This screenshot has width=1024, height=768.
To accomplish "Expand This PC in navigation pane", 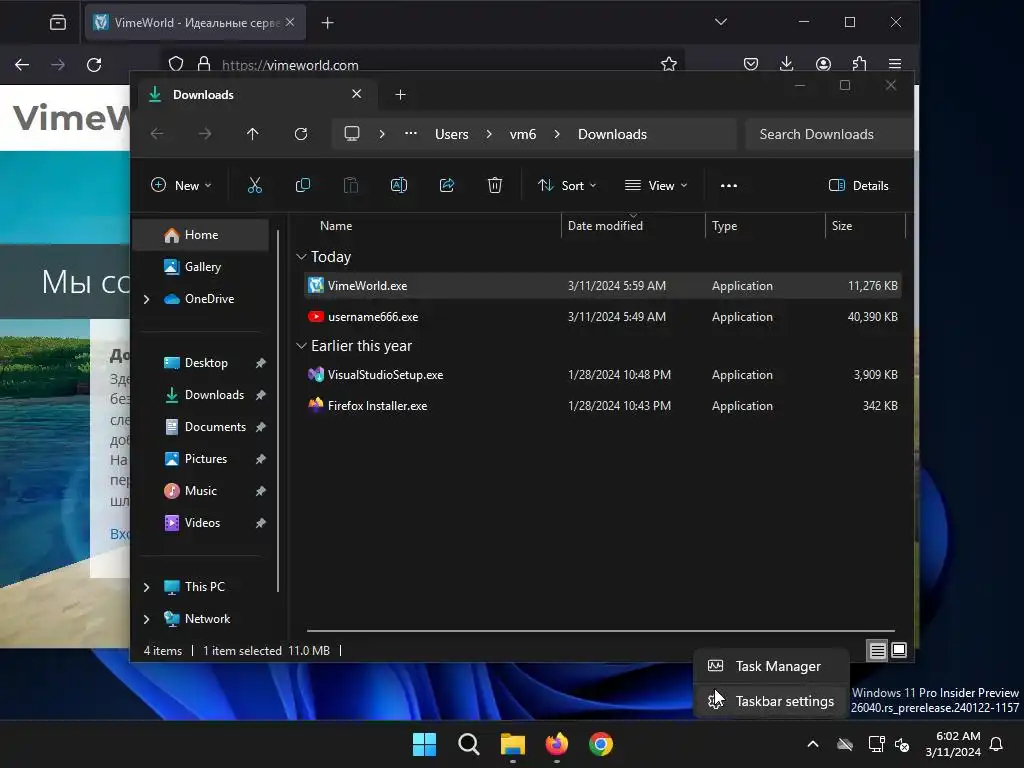I will coord(146,587).
